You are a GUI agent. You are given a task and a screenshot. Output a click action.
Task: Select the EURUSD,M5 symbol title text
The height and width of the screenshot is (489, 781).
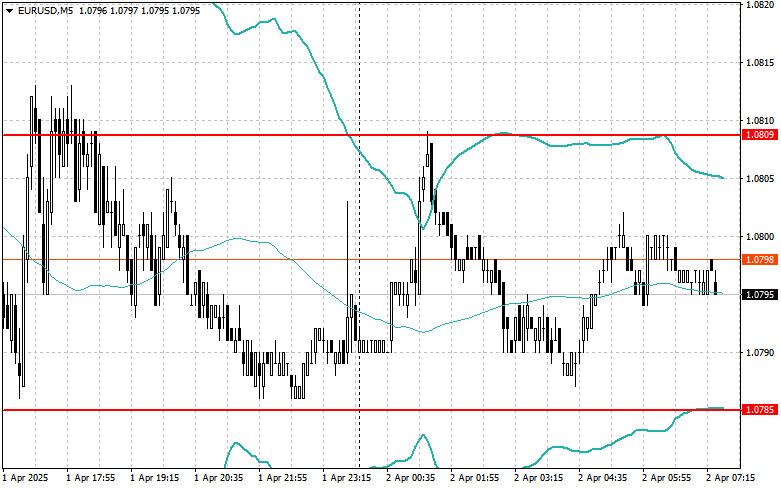(x=46, y=10)
